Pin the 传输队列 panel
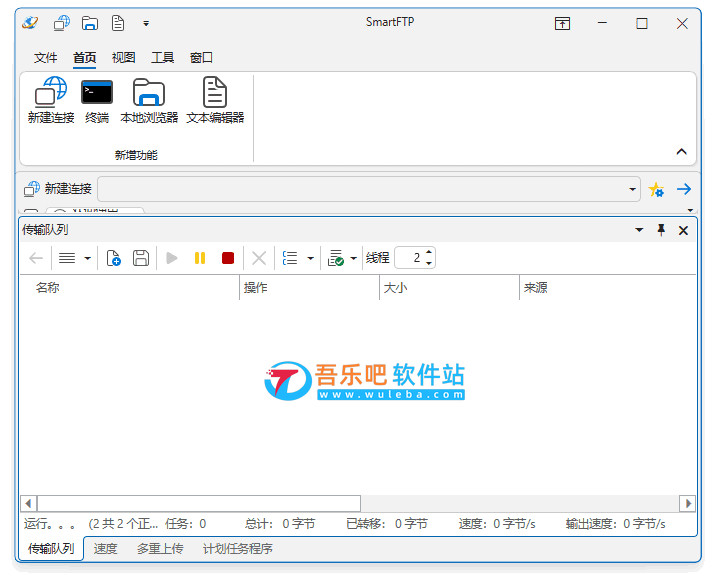716x584 pixels. [661, 230]
